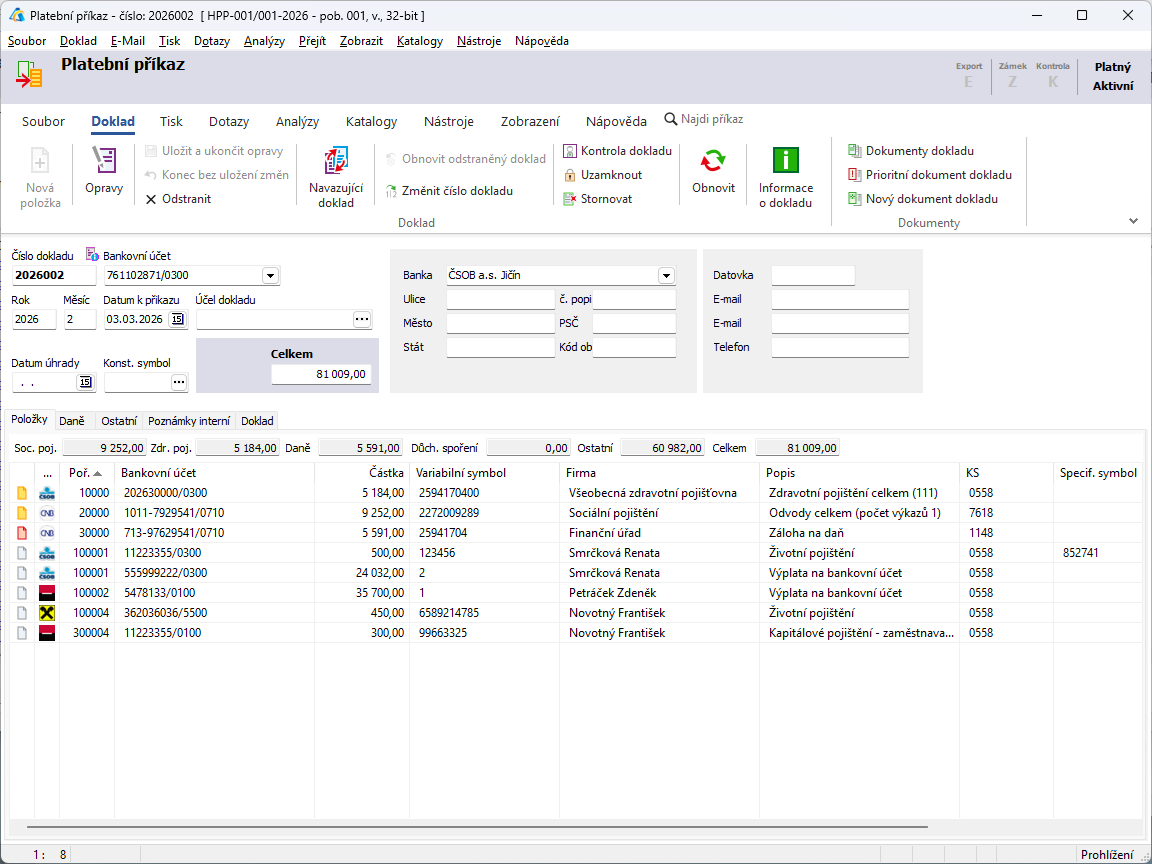This screenshot has width=1152, height=864.
Task: Click the Export E status indicator
Action: 968,75
